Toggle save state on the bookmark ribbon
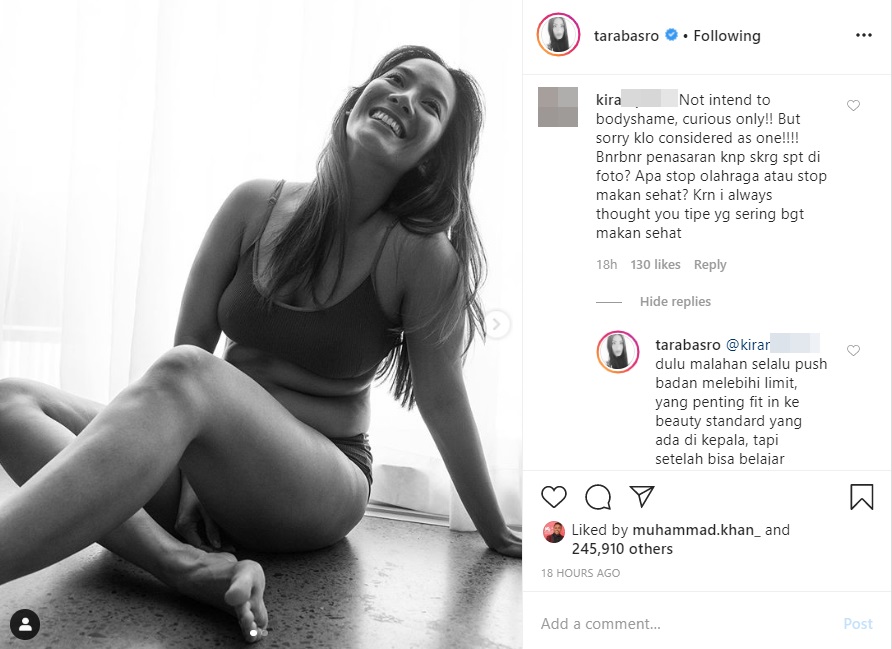This screenshot has height=649, width=892. 862,495
